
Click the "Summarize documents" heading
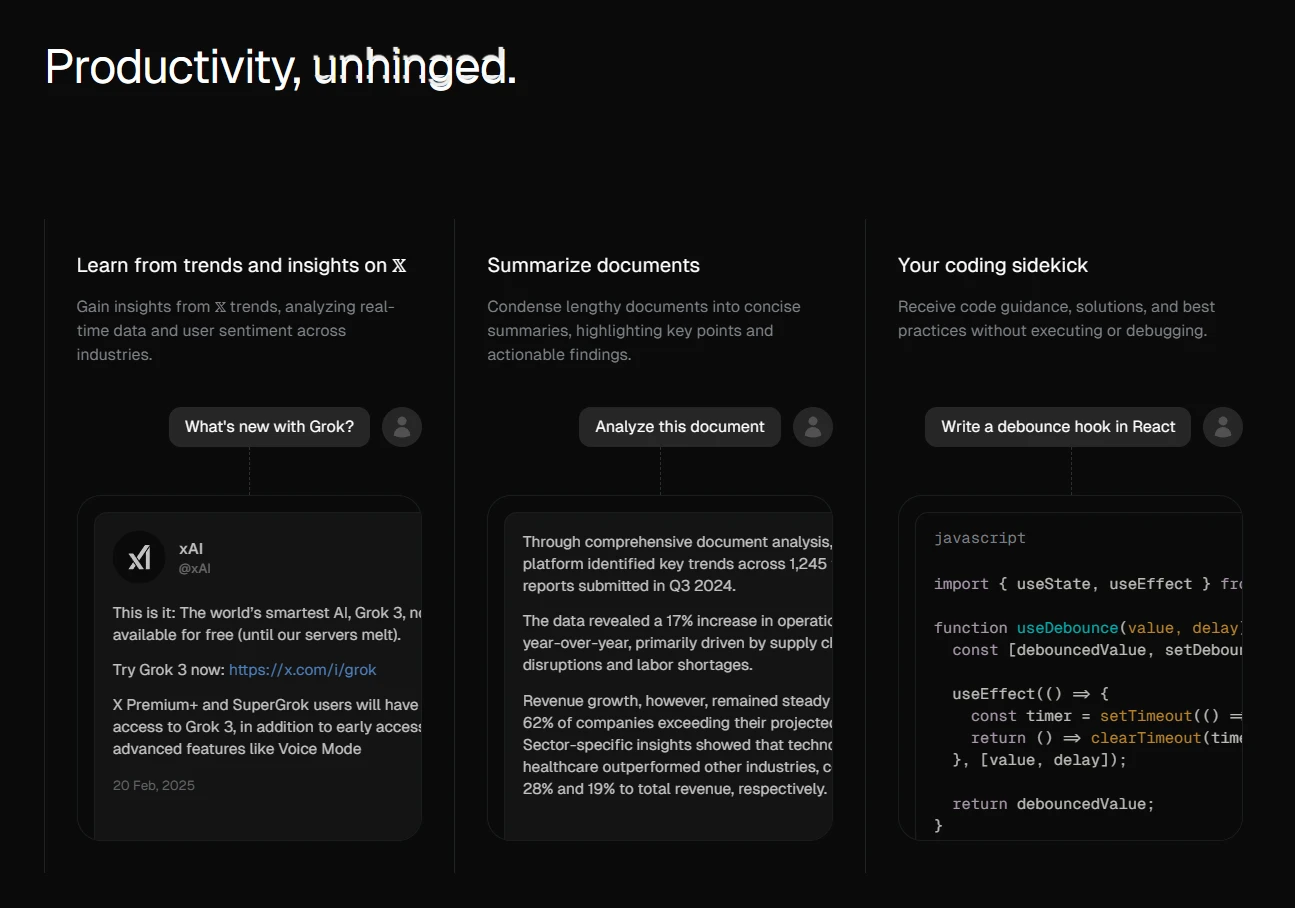[x=593, y=266]
